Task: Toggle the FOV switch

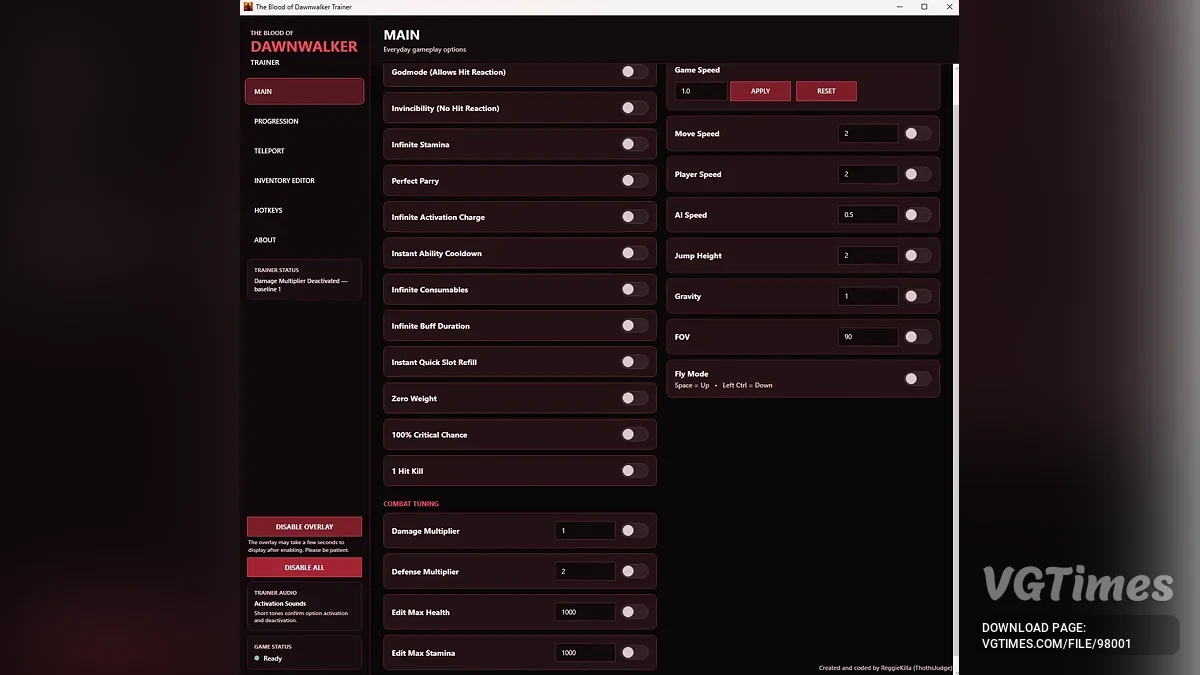Action: click(917, 337)
